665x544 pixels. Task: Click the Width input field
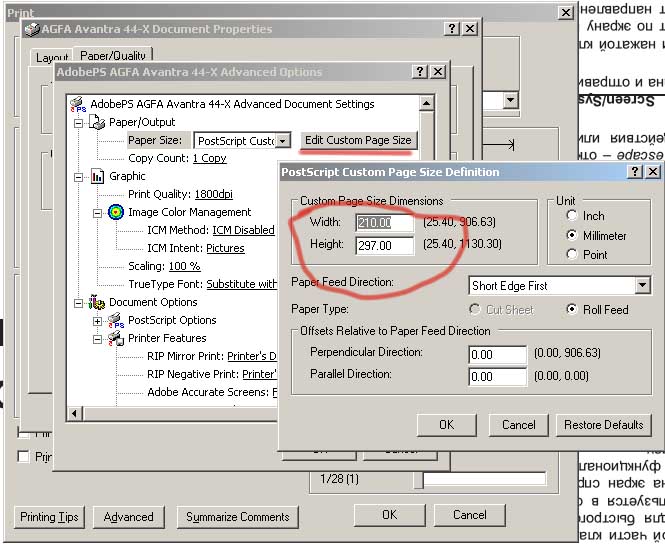[384, 223]
